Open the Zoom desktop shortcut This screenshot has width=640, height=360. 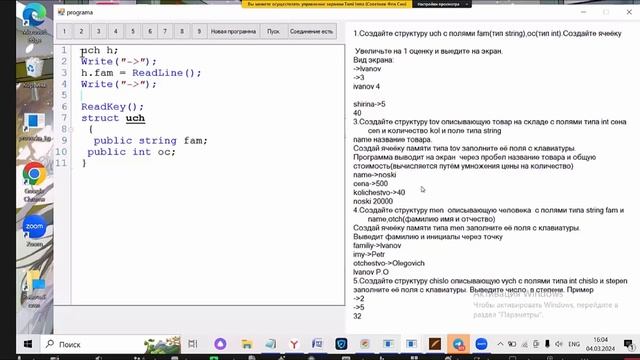[x=34, y=231]
